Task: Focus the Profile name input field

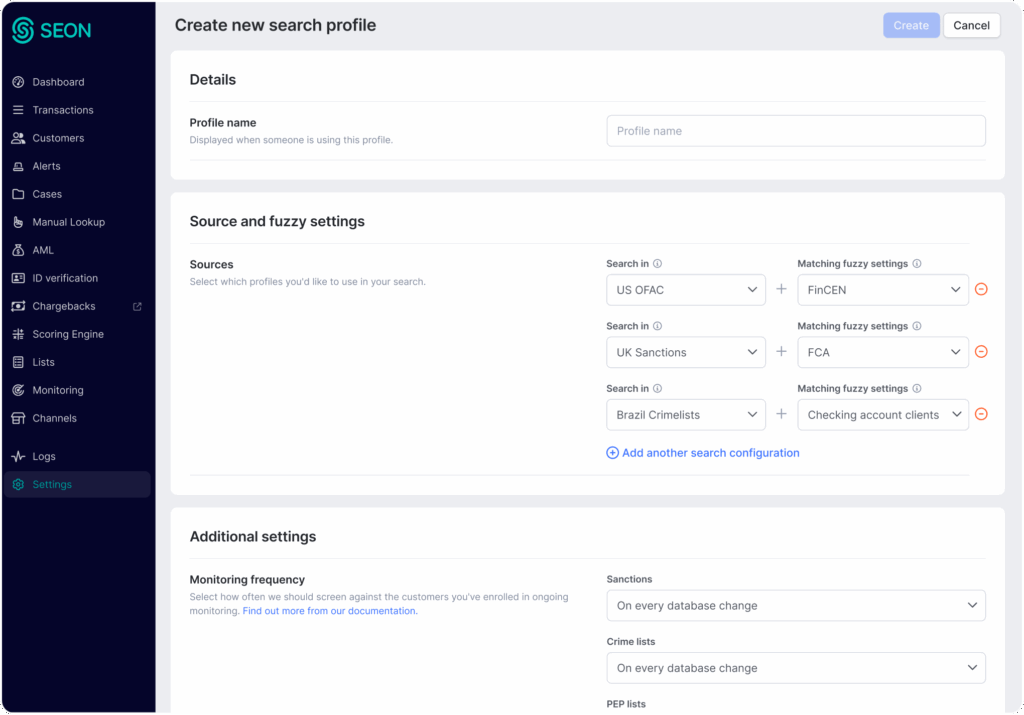Action: [795, 131]
